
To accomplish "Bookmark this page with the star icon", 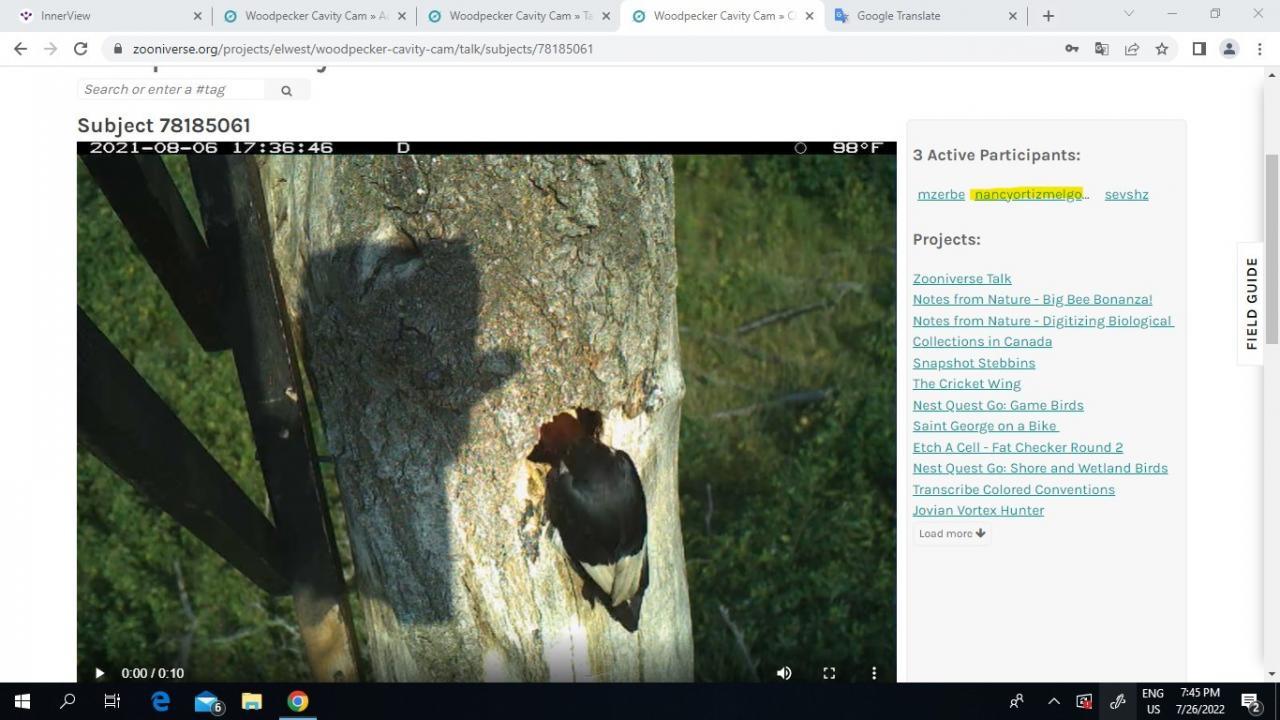I will pyautogui.click(x=1161, y=48).
